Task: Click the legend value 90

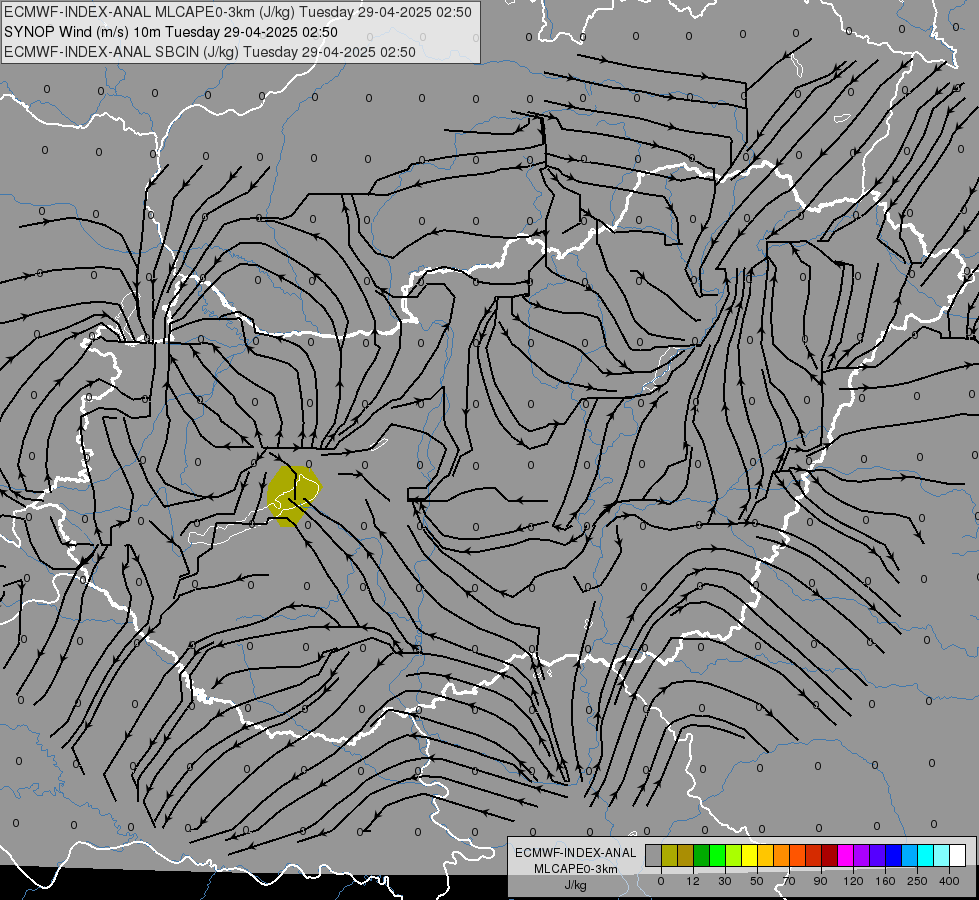Action: point(820,881)
